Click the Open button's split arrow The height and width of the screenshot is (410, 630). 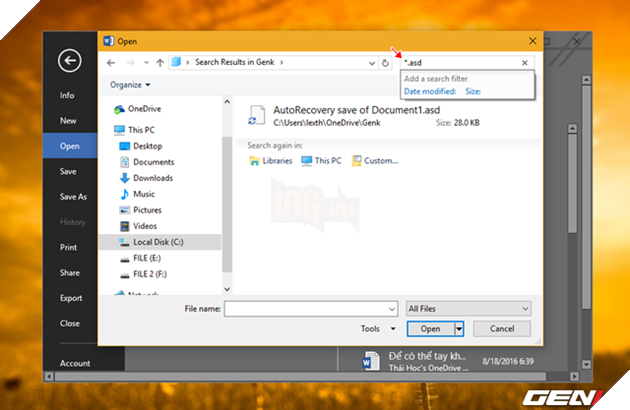(x=459, y=328)
